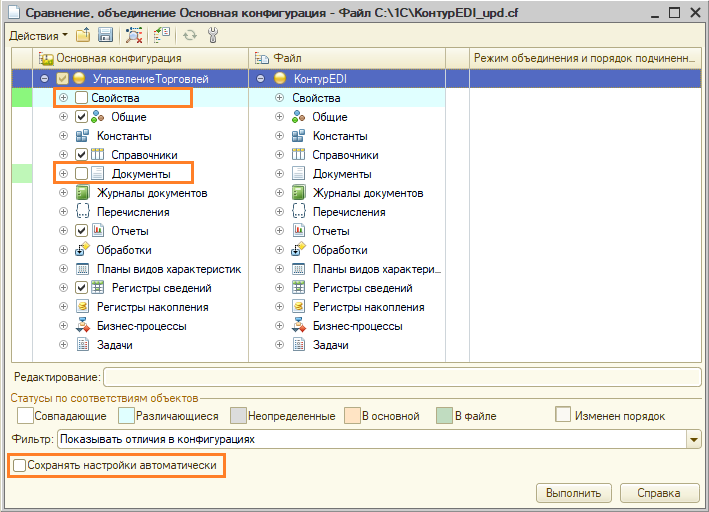Uncheck the Отчеты checkbox

click(x=81, y=231)
